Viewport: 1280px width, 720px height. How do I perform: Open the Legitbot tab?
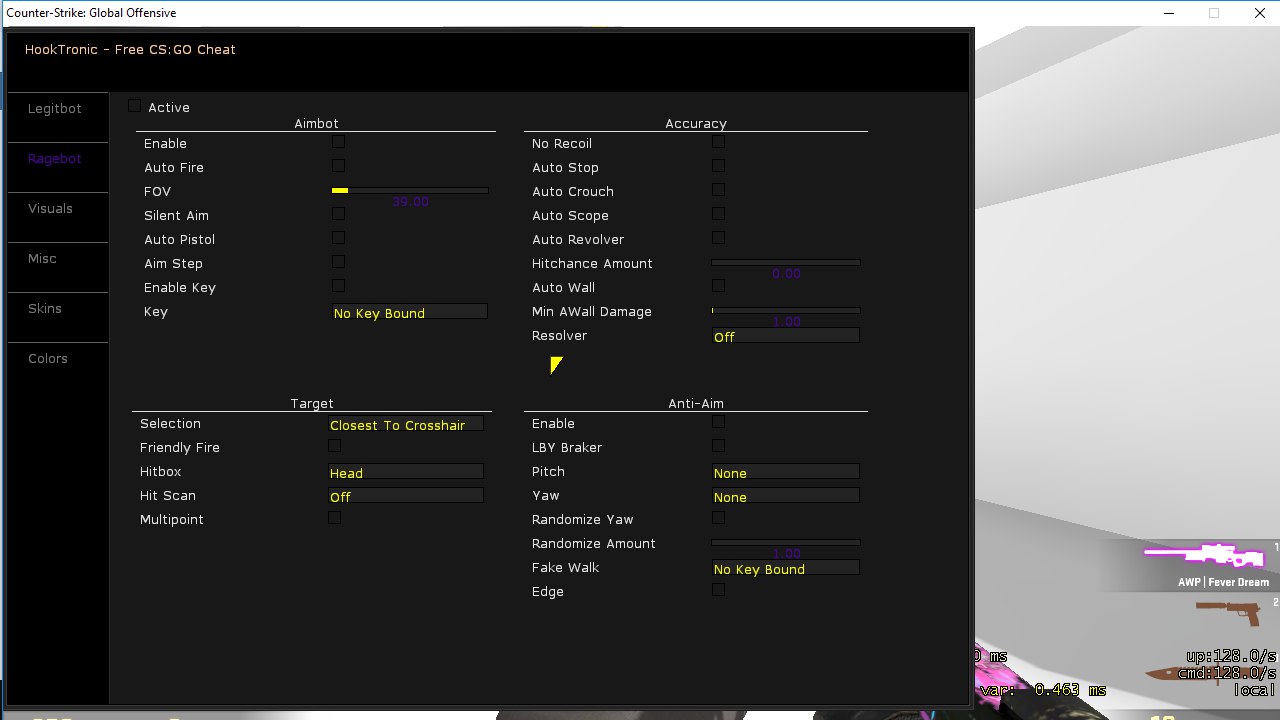pos(55,108)
